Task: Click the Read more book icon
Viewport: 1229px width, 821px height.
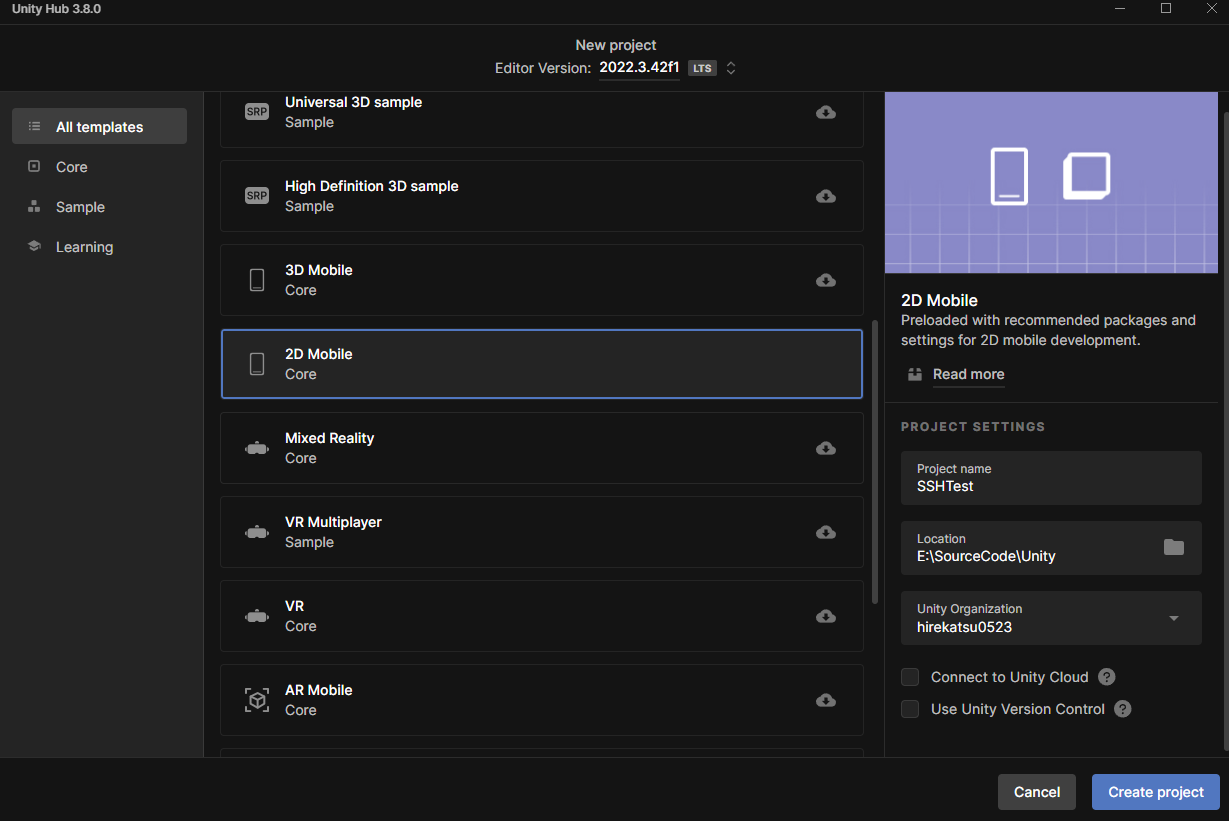Action: (915, 374)
